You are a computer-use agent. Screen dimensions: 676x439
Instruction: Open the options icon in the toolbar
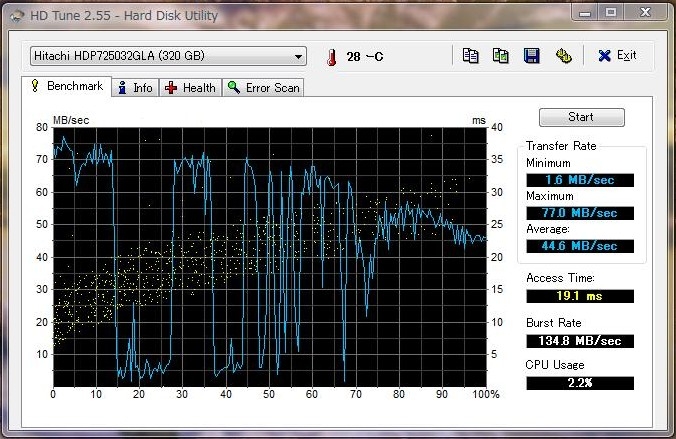(x=563, y=56)
